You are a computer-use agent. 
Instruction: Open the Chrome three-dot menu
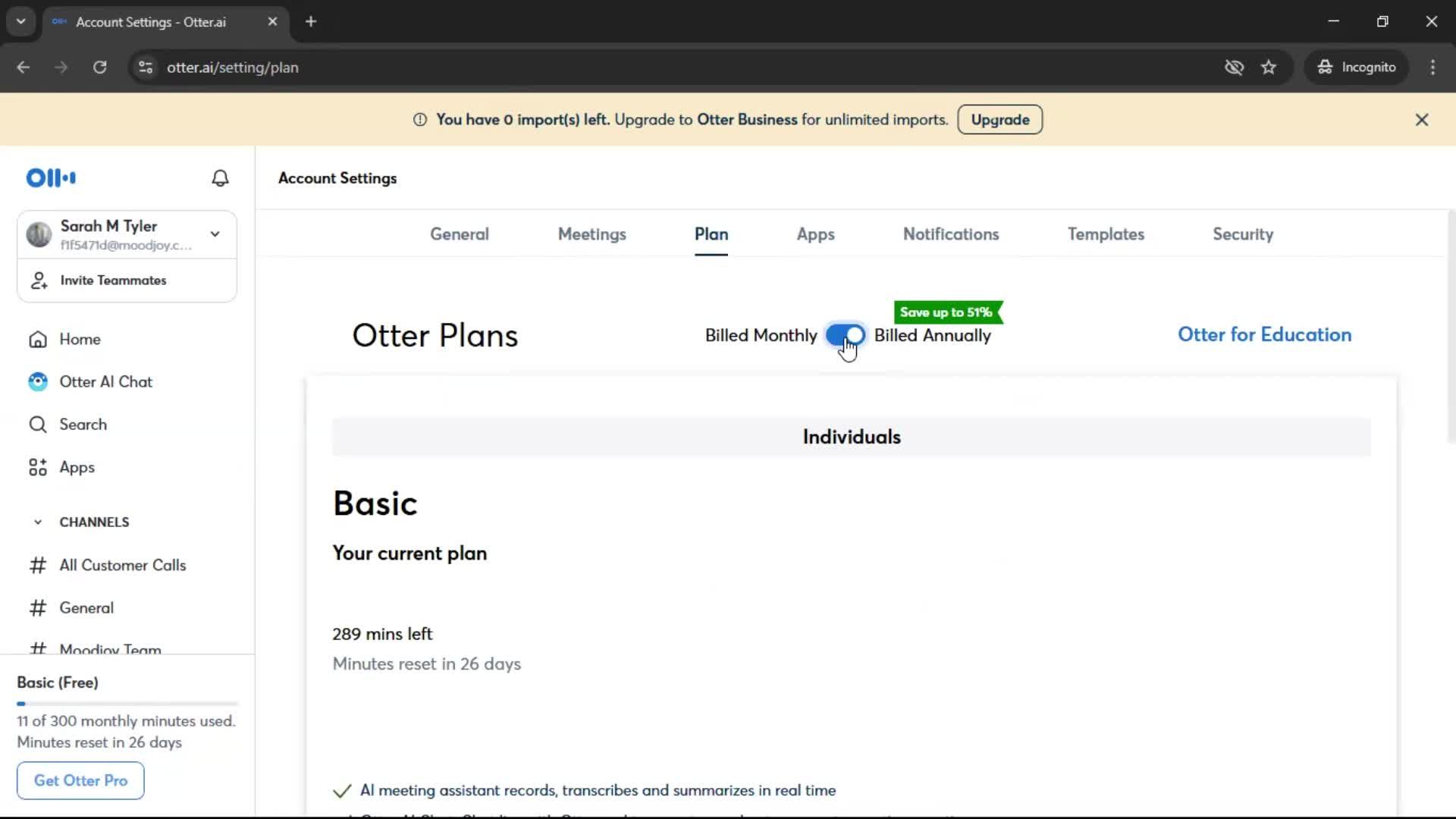coord(1432,67)
